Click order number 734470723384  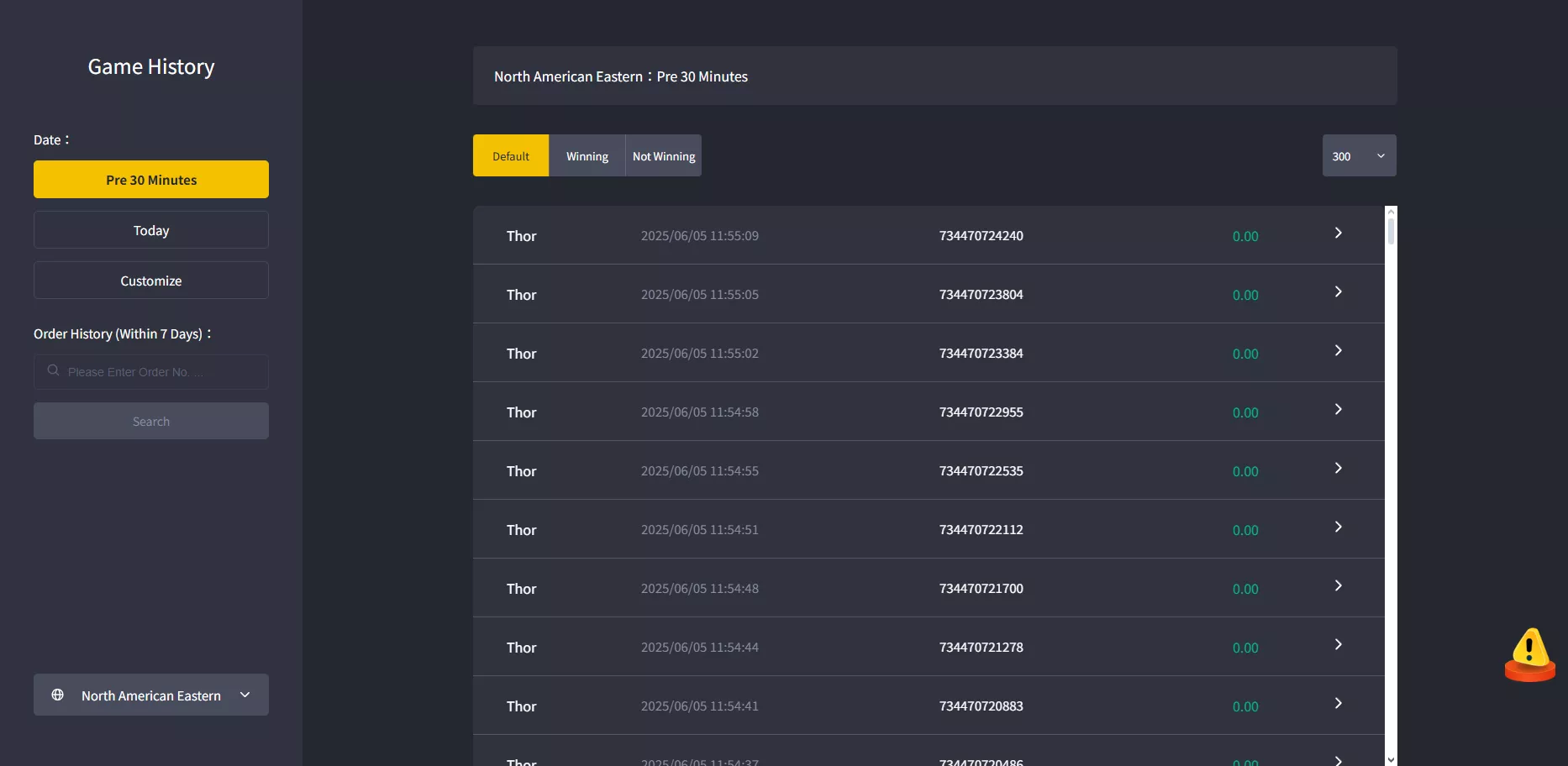coord(981,354)
